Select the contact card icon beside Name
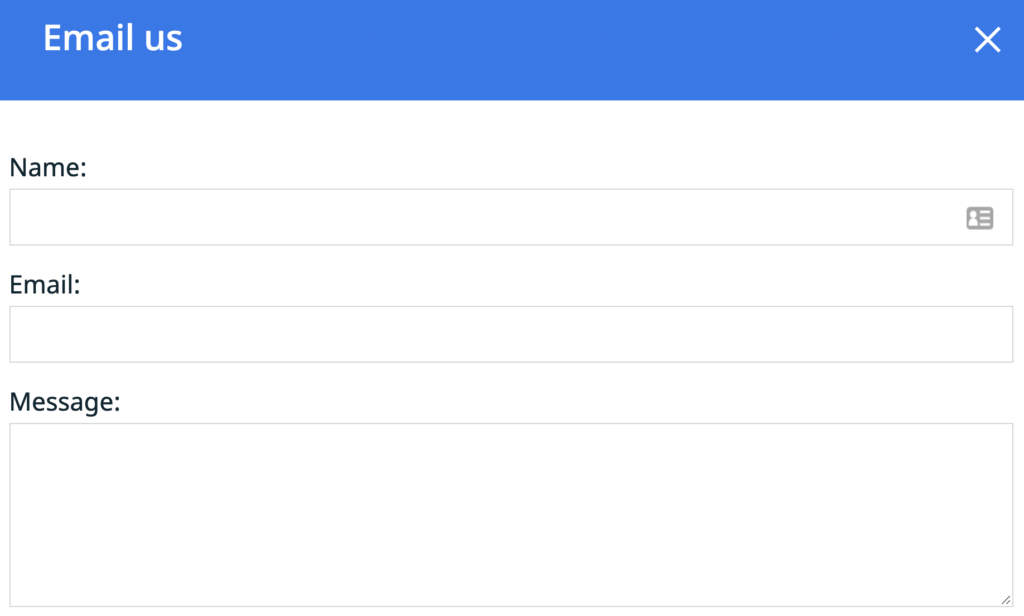The width and height of the screenshot is (1024, 616). pyautogui.click(x=980, y=218)
